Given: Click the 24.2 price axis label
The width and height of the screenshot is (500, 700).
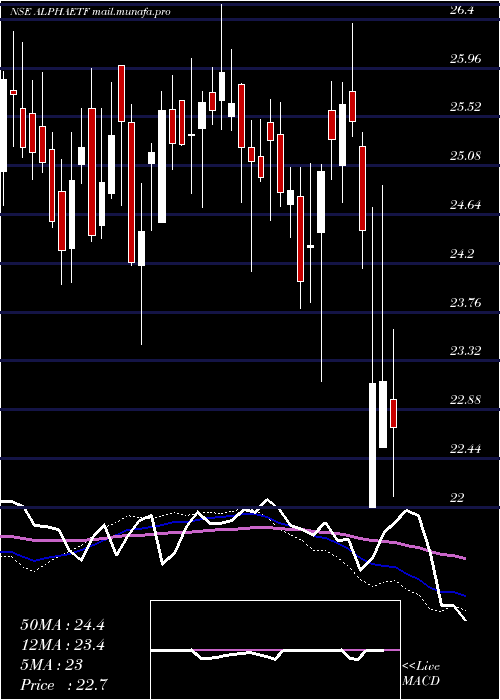Looking at the screenshot, I should click(462, 254).
